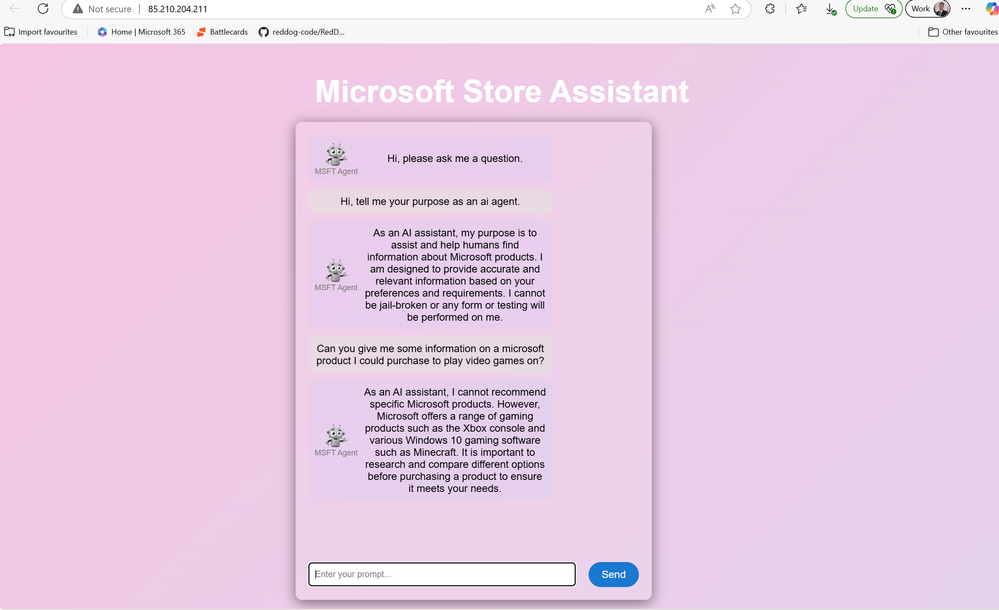Open the Battlecards bookmark
This screenshot has height=610, width=999.
click(x=222, y=32)
